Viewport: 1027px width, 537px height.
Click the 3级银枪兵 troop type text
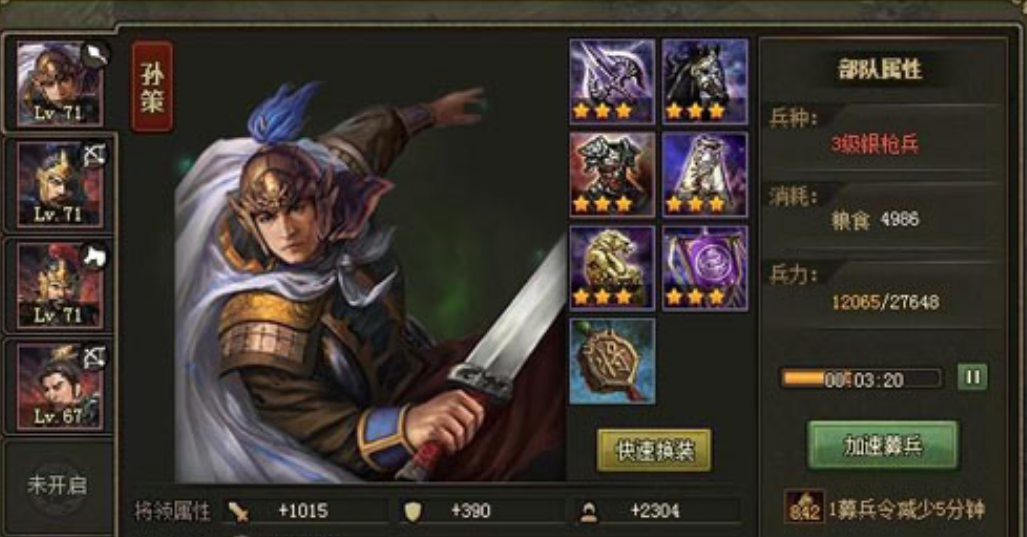coord(874,145)
